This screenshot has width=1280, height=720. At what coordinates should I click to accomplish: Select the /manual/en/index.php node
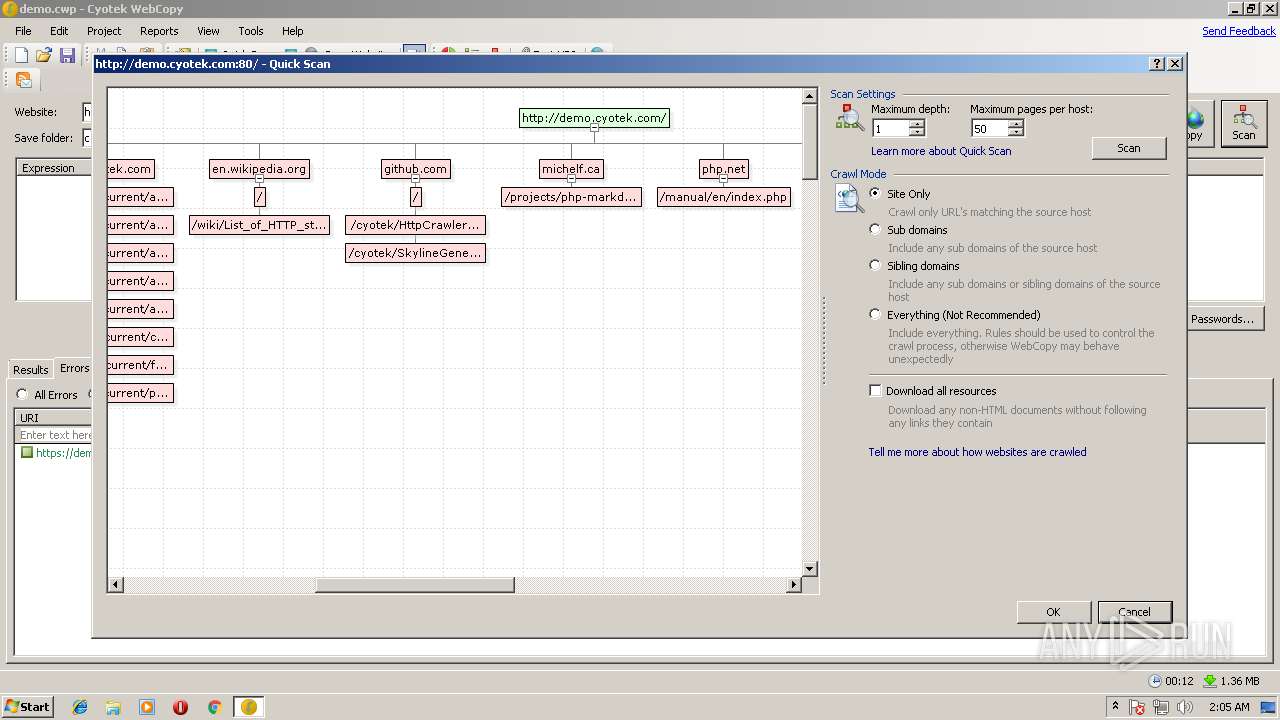coord(724,197)
